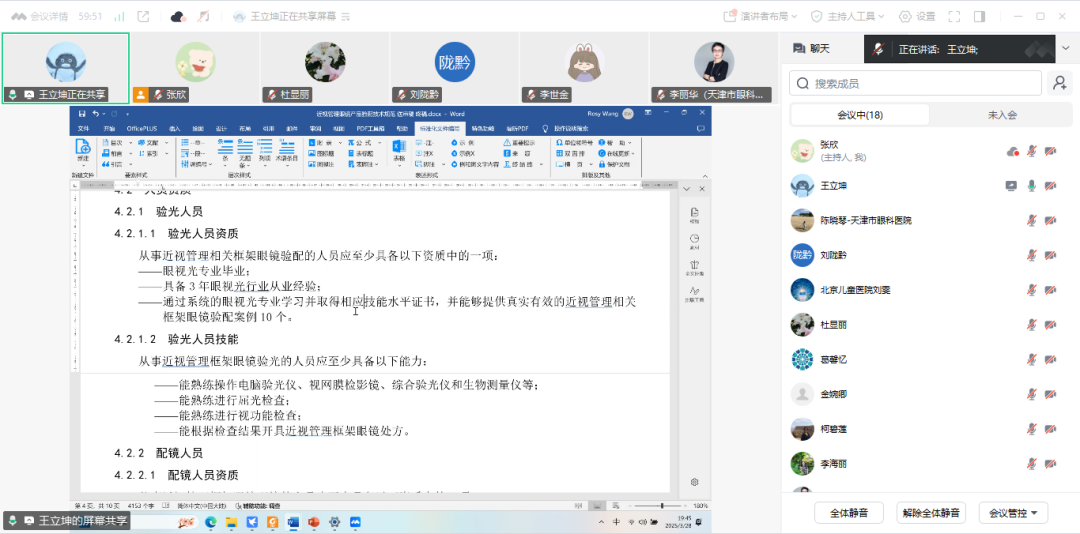Click the Word icon in the shared taskbar
1080x534 pixels.
coord(293,522)
